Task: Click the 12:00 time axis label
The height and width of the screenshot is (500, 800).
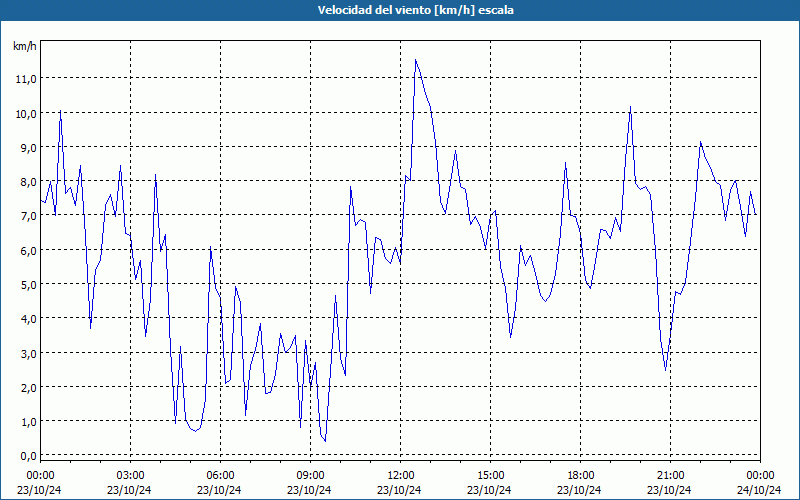Action: [401, 475]
